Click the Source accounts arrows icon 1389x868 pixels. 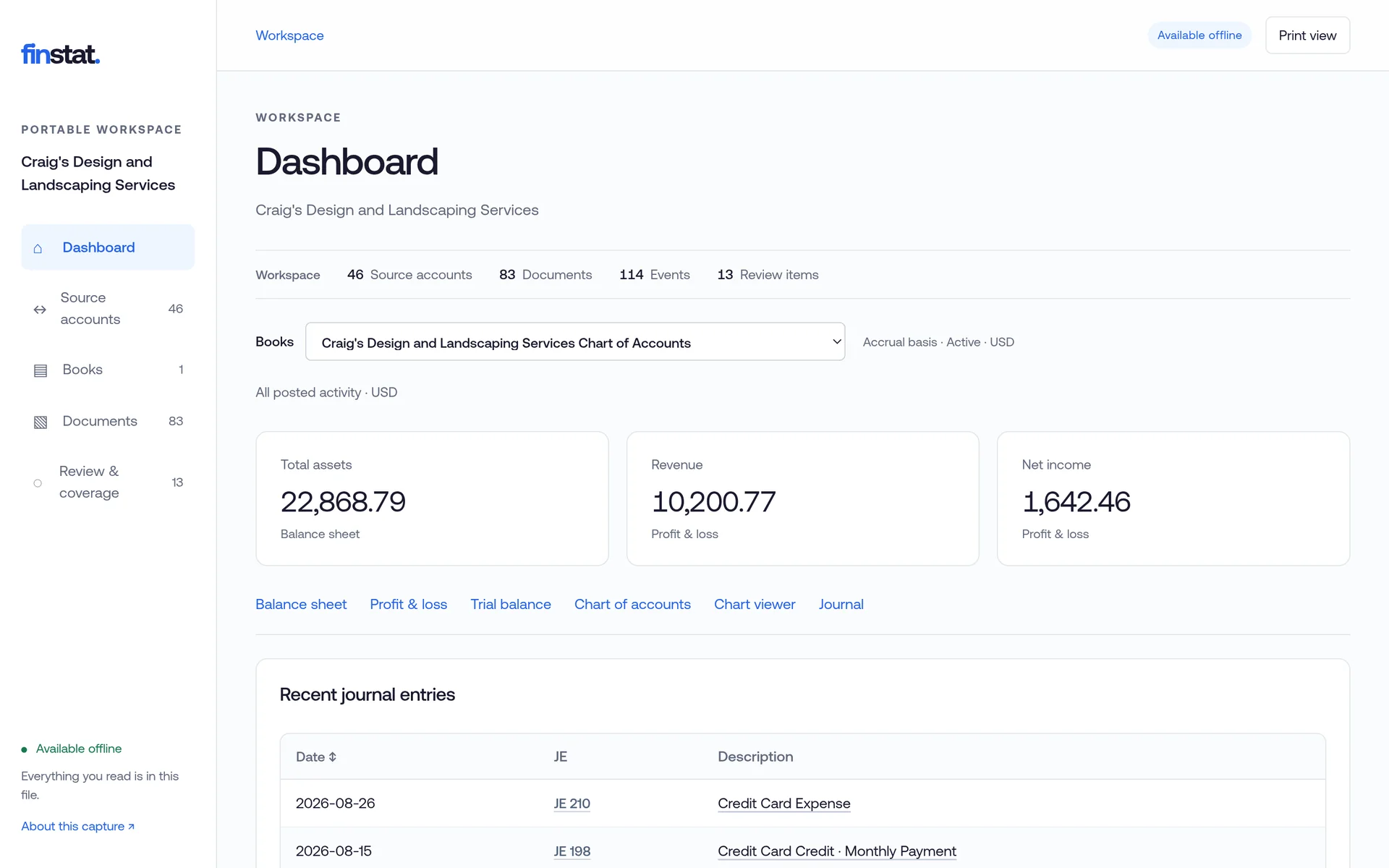click(40, 310)
